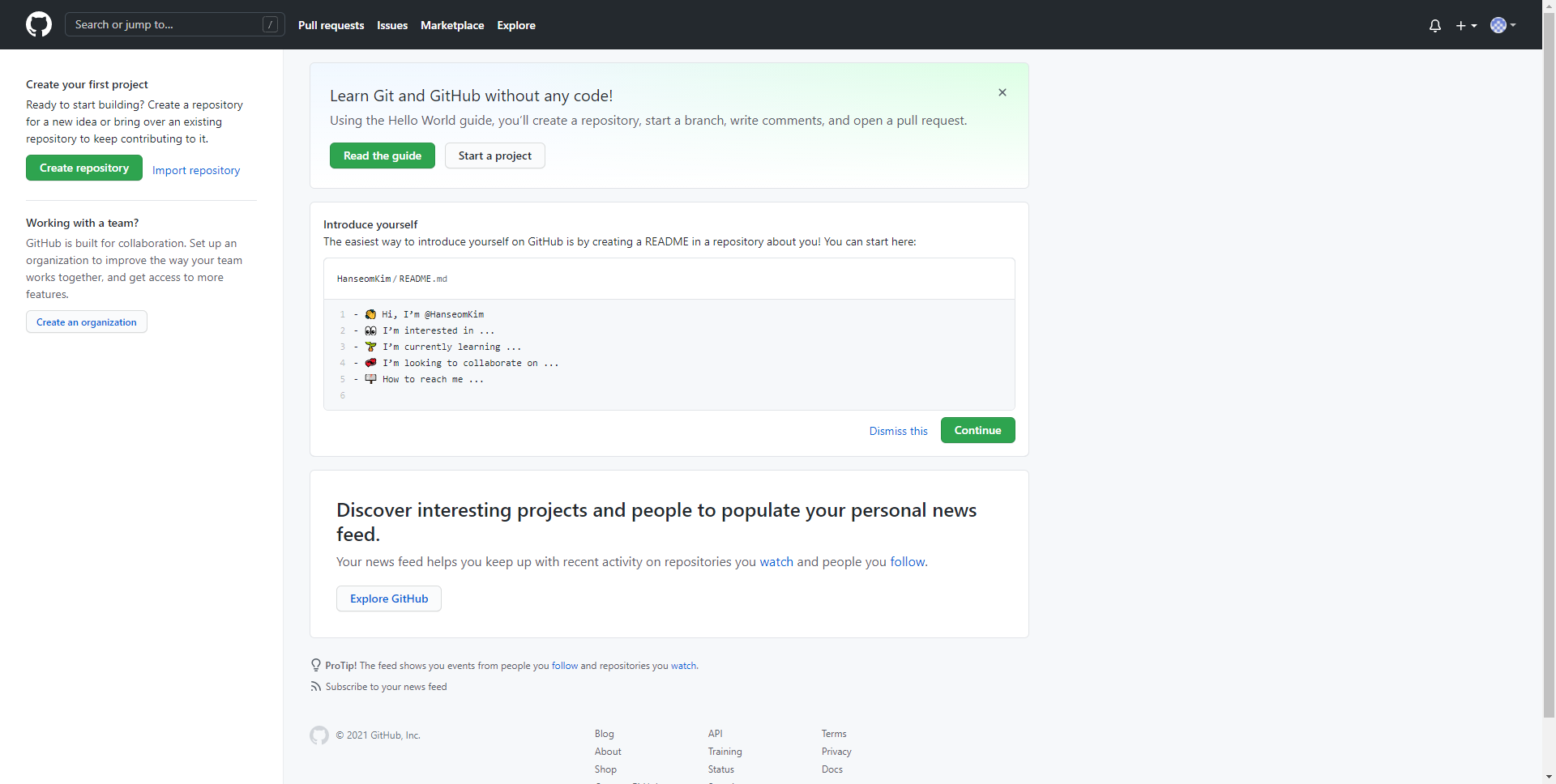Open the Blog footer link
The height and width of the screenshot is (784, 1556).
605,734
